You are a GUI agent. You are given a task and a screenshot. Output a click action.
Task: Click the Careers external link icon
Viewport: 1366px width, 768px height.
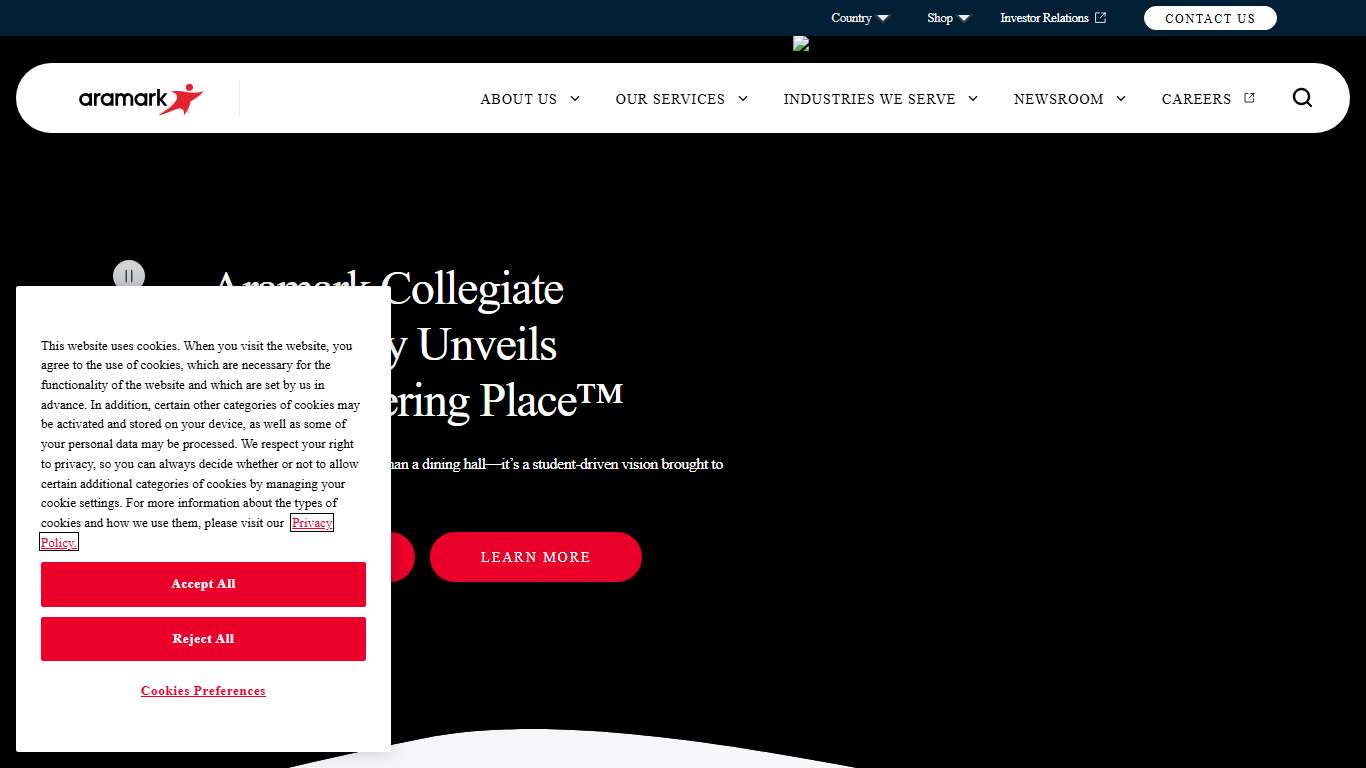pos(1249,98)
